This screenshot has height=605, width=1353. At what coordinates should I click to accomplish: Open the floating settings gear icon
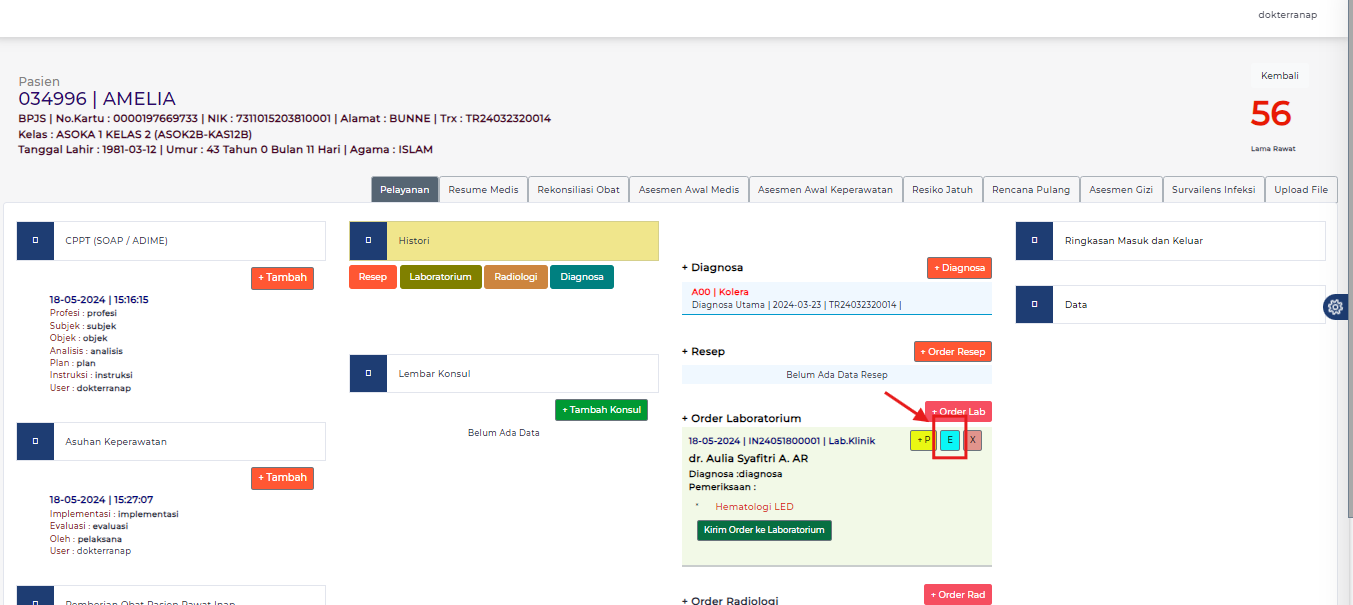click(x=1336, y=307)
